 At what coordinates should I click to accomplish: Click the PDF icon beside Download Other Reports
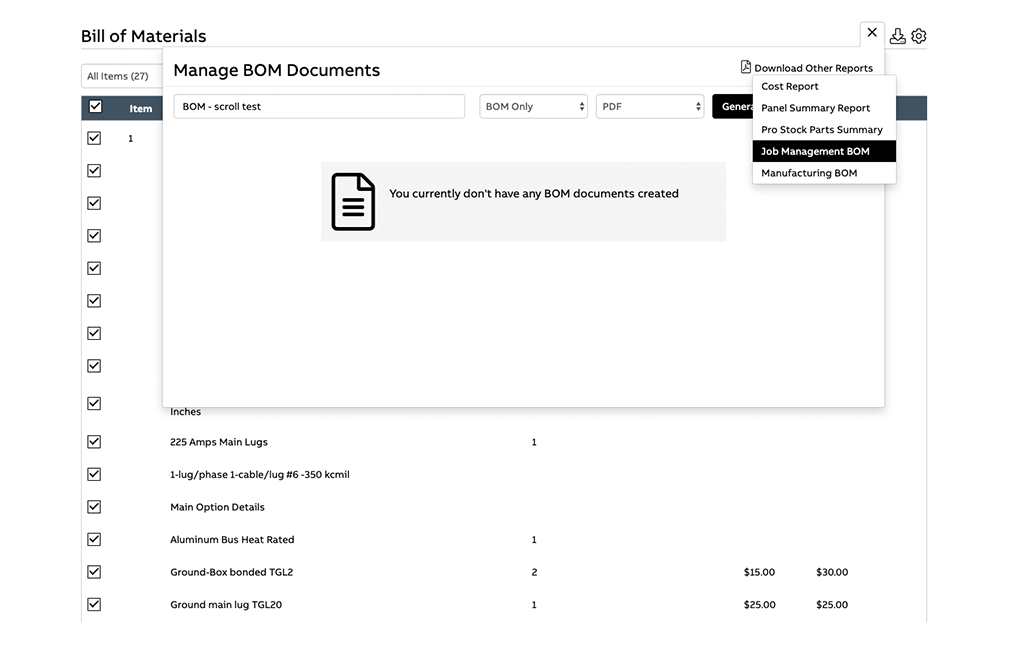point(746,67)
